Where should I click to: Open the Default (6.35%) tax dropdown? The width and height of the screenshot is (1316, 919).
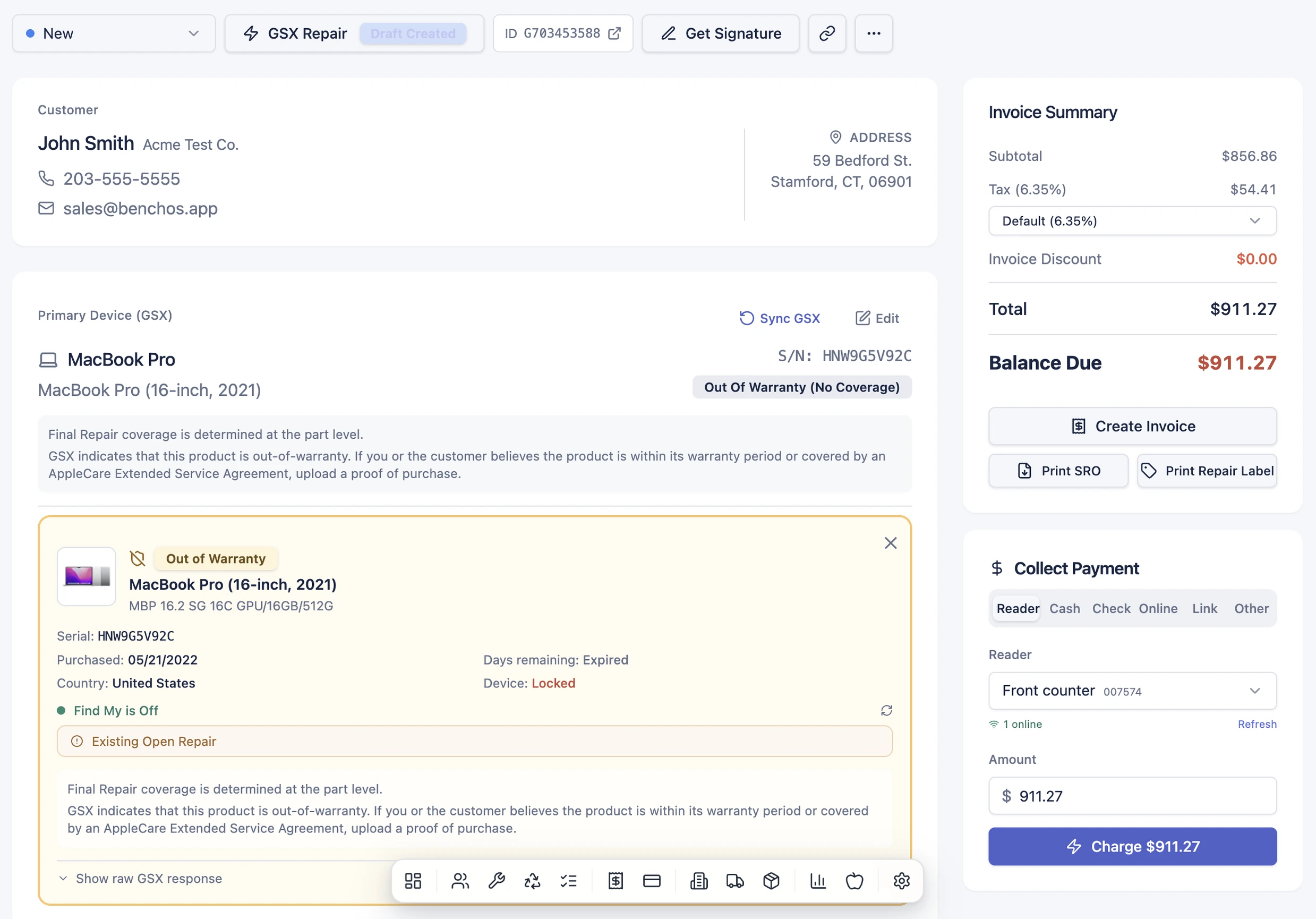pyautogui.click(x=1132, y=221)
